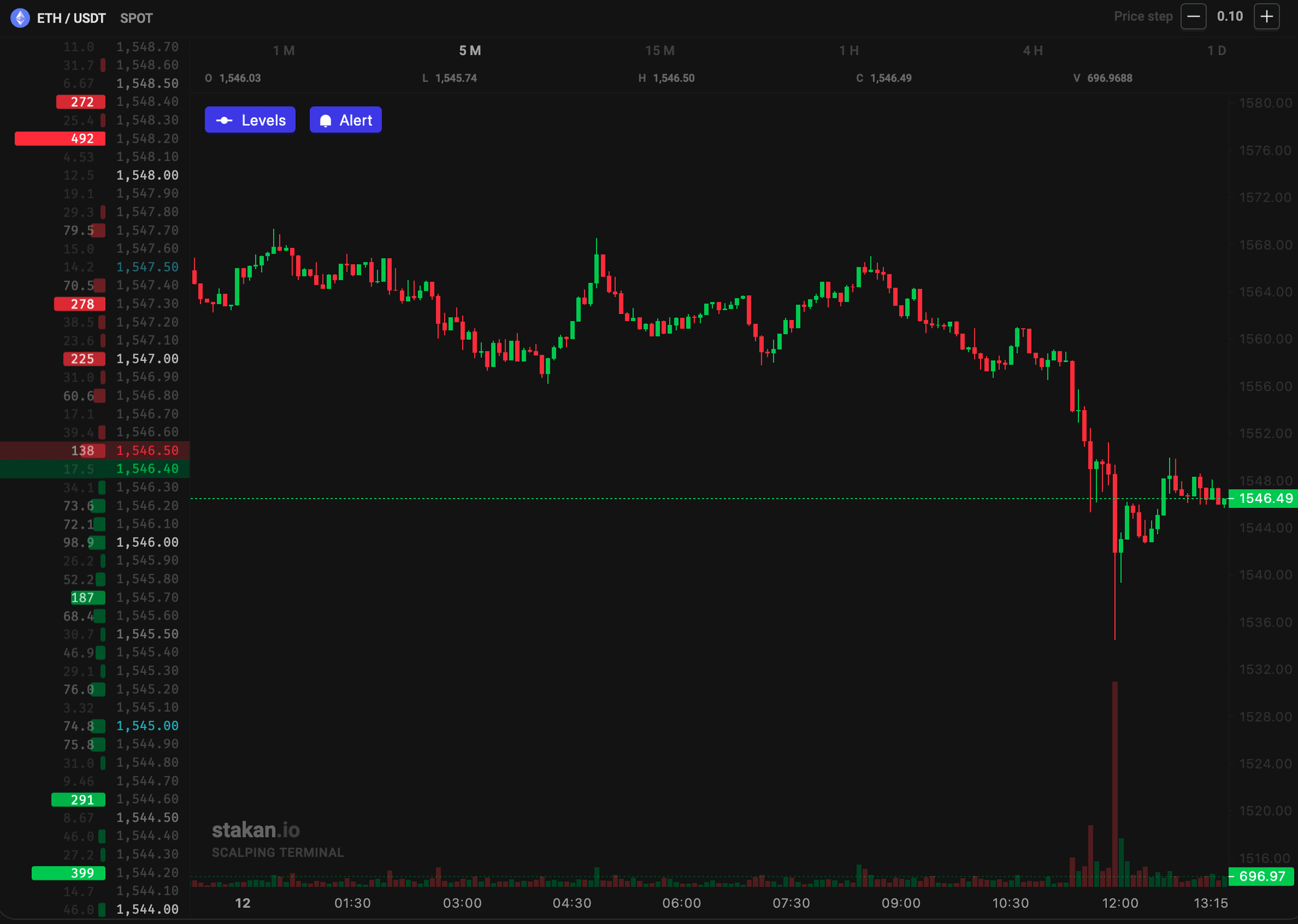Switch chart to 15 M timeframe
Screen dimensions: 1298x924
(x=659, y=51)
